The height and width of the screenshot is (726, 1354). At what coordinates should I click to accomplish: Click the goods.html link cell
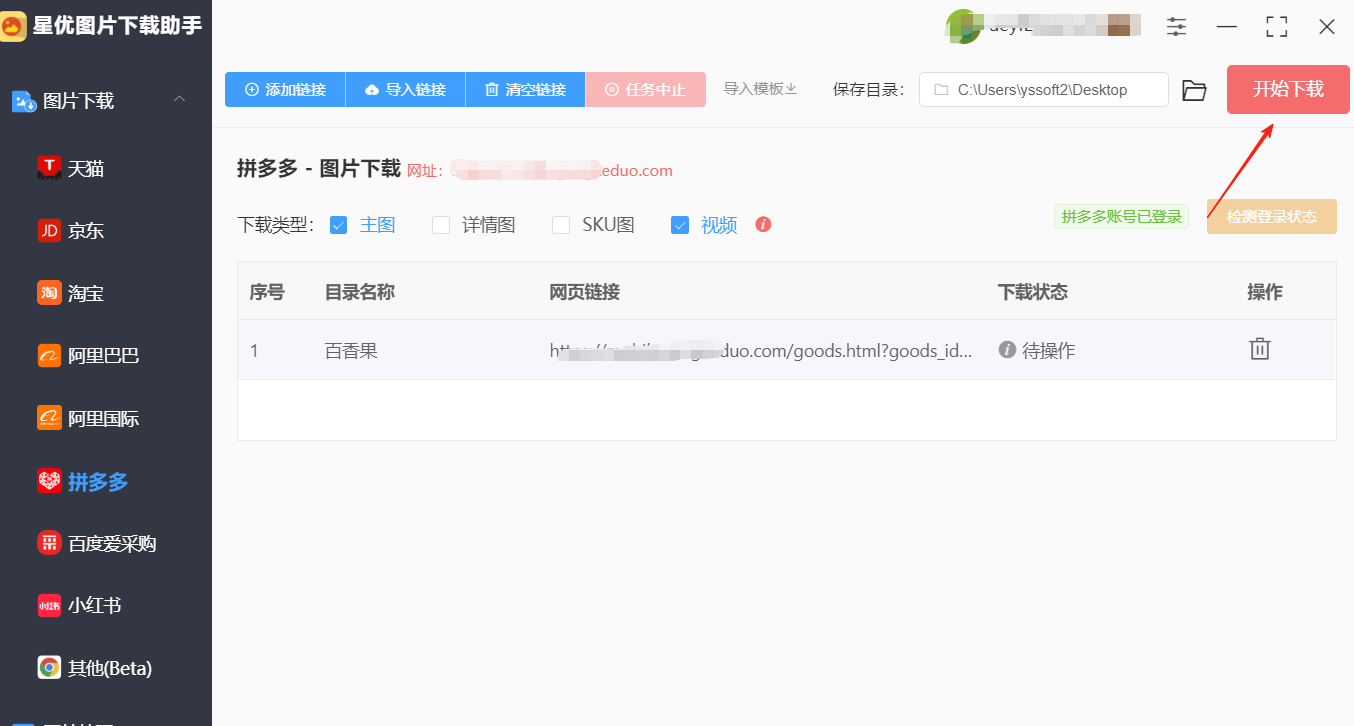[x=761, y=350]
